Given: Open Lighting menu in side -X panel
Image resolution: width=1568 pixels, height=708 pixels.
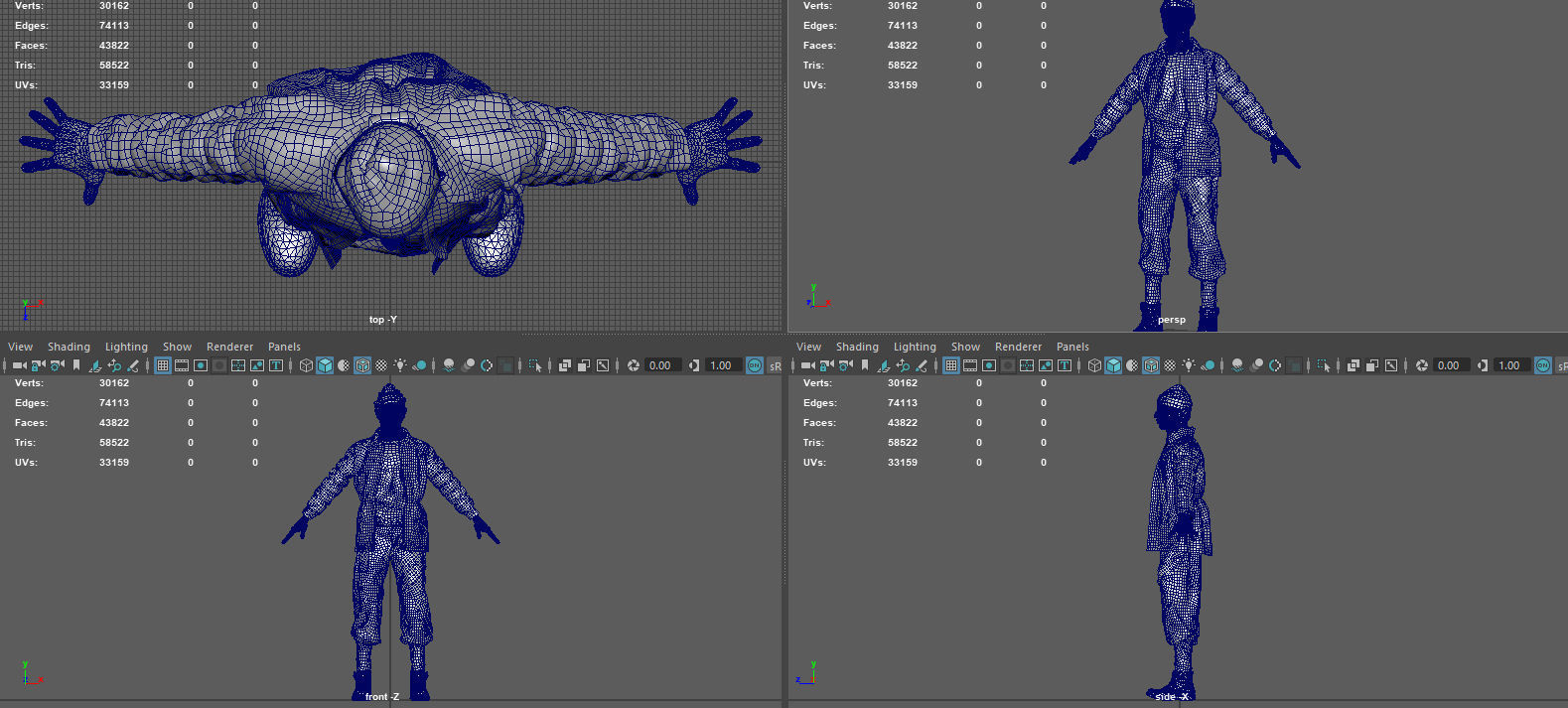Looking at the screenshot, I should (915, 347).
